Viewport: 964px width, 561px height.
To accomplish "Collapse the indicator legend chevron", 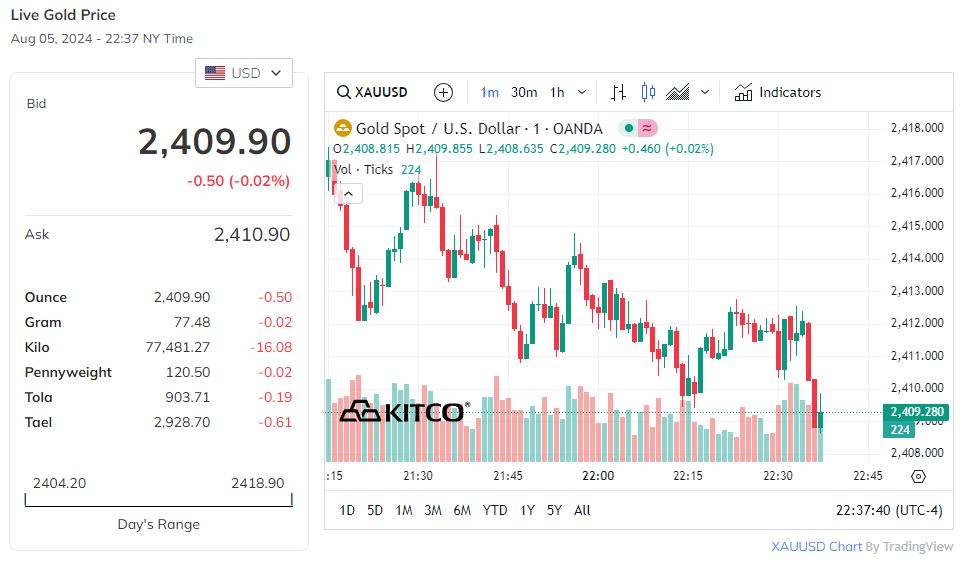I will tap(349, 193).
